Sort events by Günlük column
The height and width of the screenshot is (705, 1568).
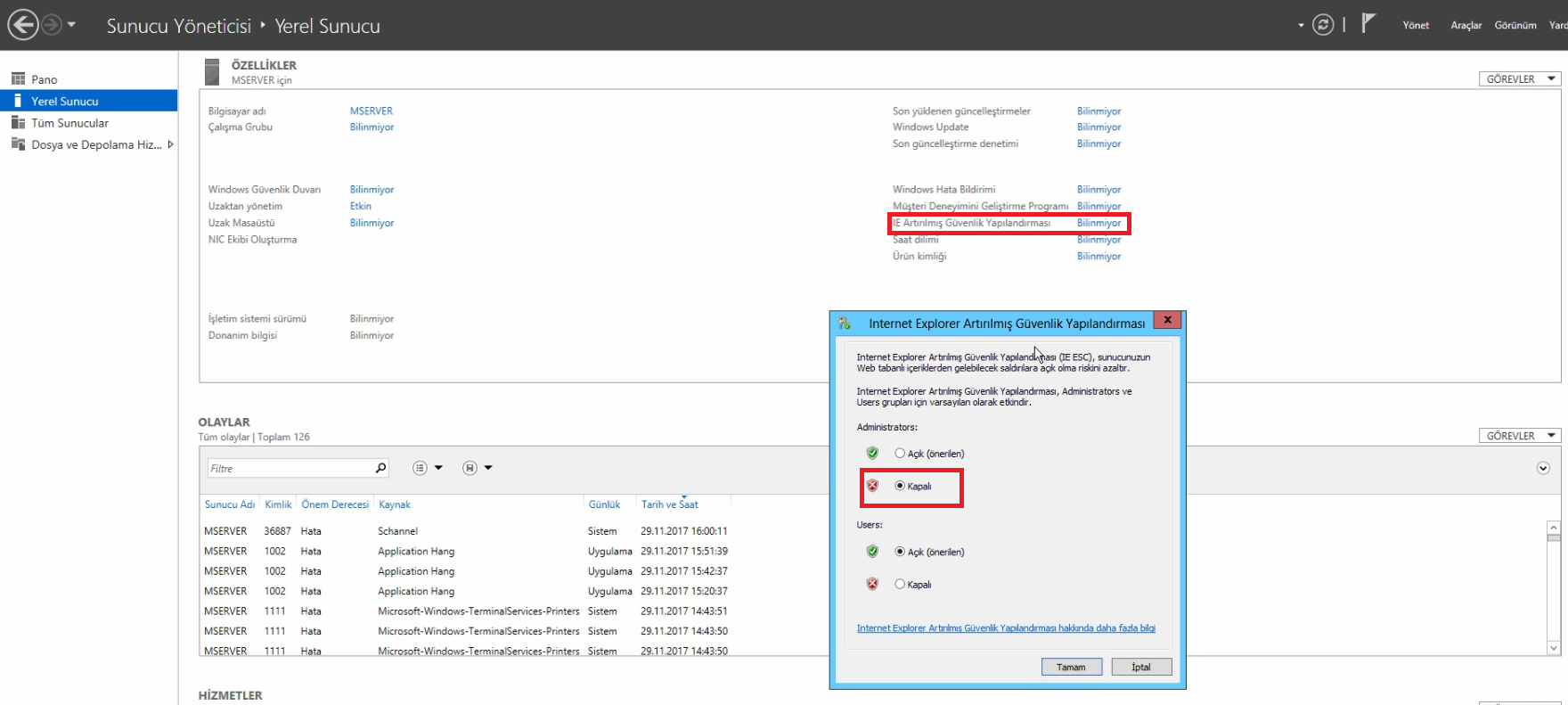click(604, 504)
